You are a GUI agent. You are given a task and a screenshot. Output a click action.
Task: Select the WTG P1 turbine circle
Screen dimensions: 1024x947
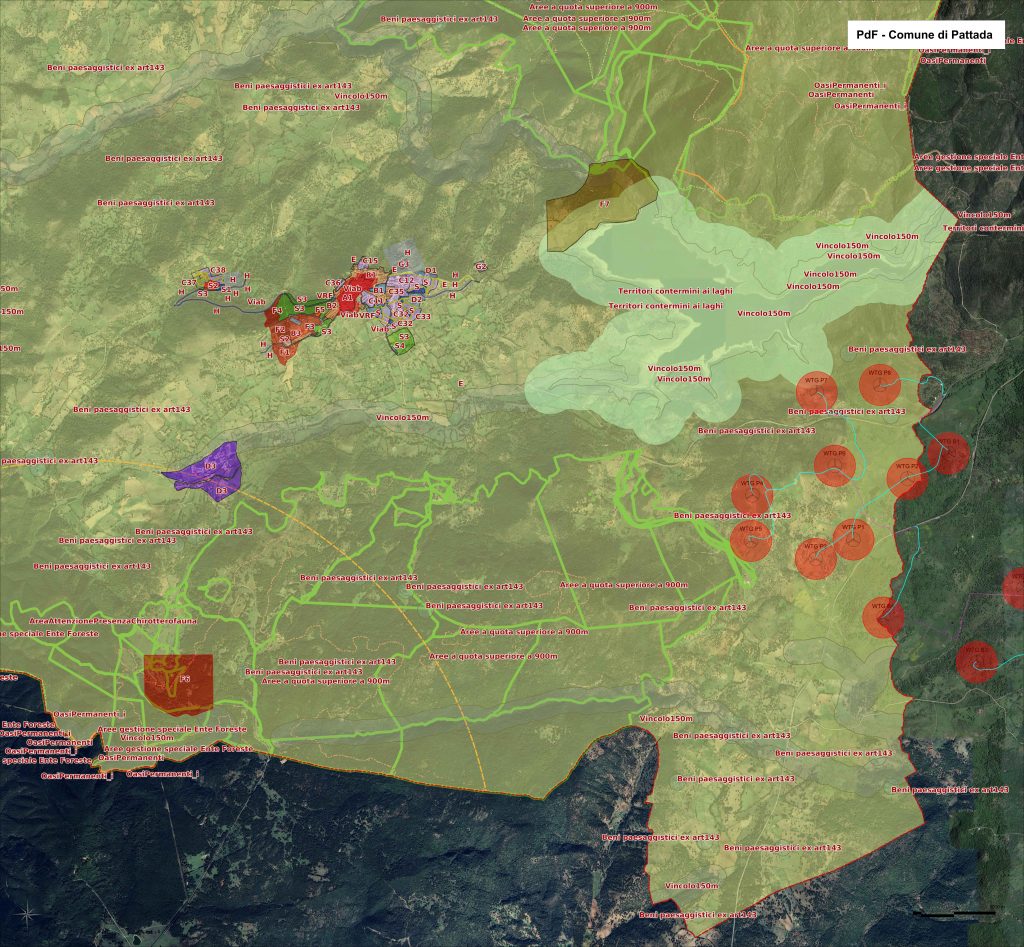(x=854, y=540)
